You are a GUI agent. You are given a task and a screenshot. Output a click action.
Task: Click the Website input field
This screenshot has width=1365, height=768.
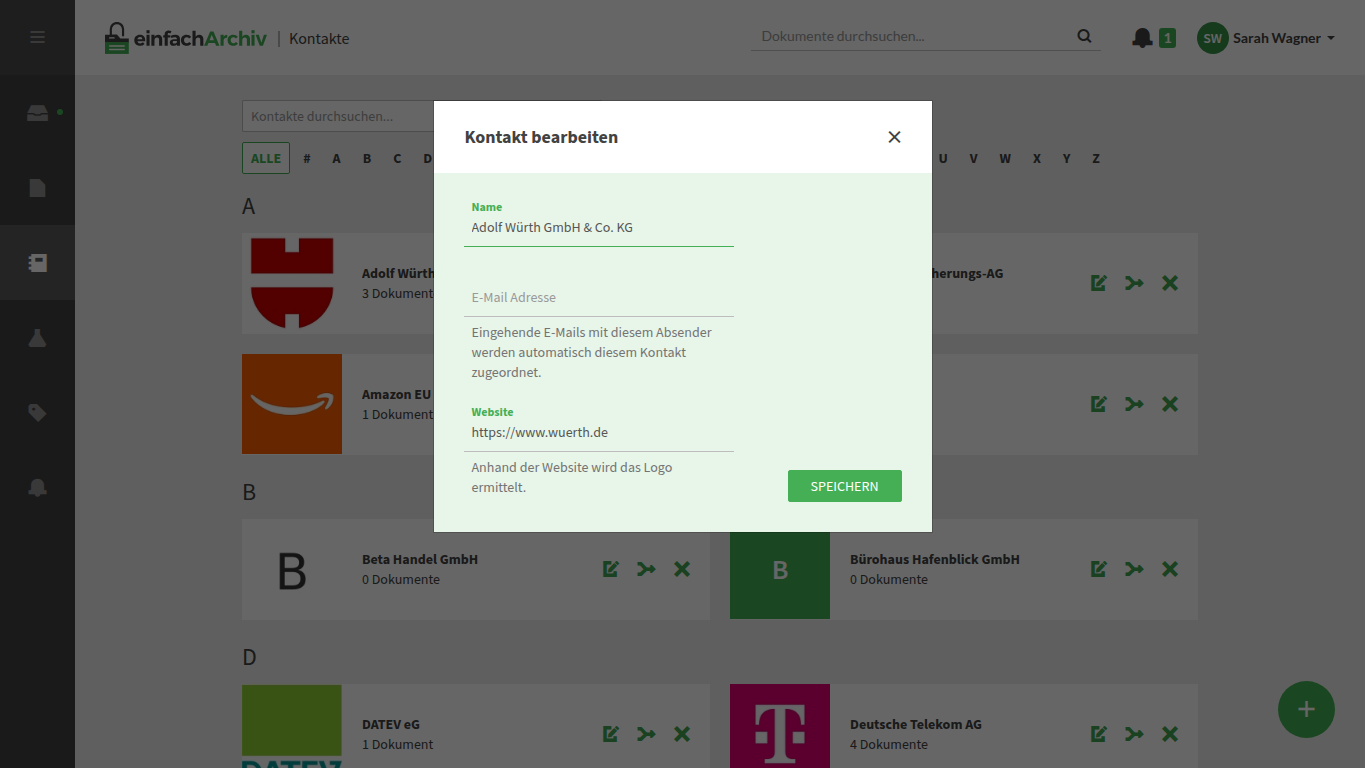coord(599,433)
